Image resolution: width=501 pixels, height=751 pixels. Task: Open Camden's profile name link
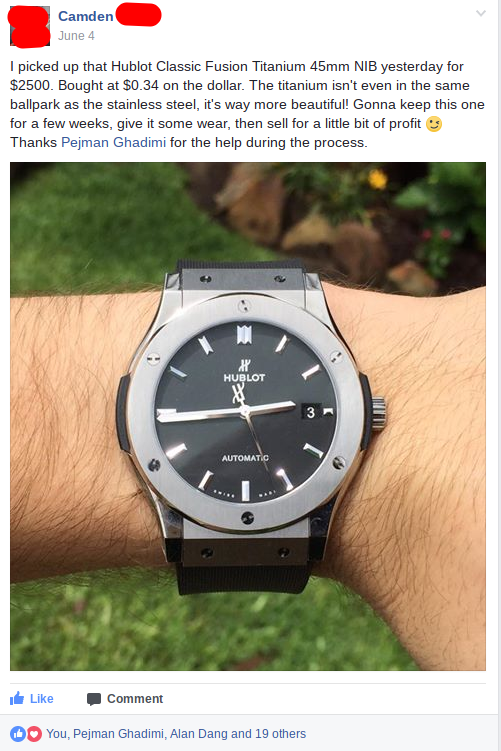[x=86, y=16]
